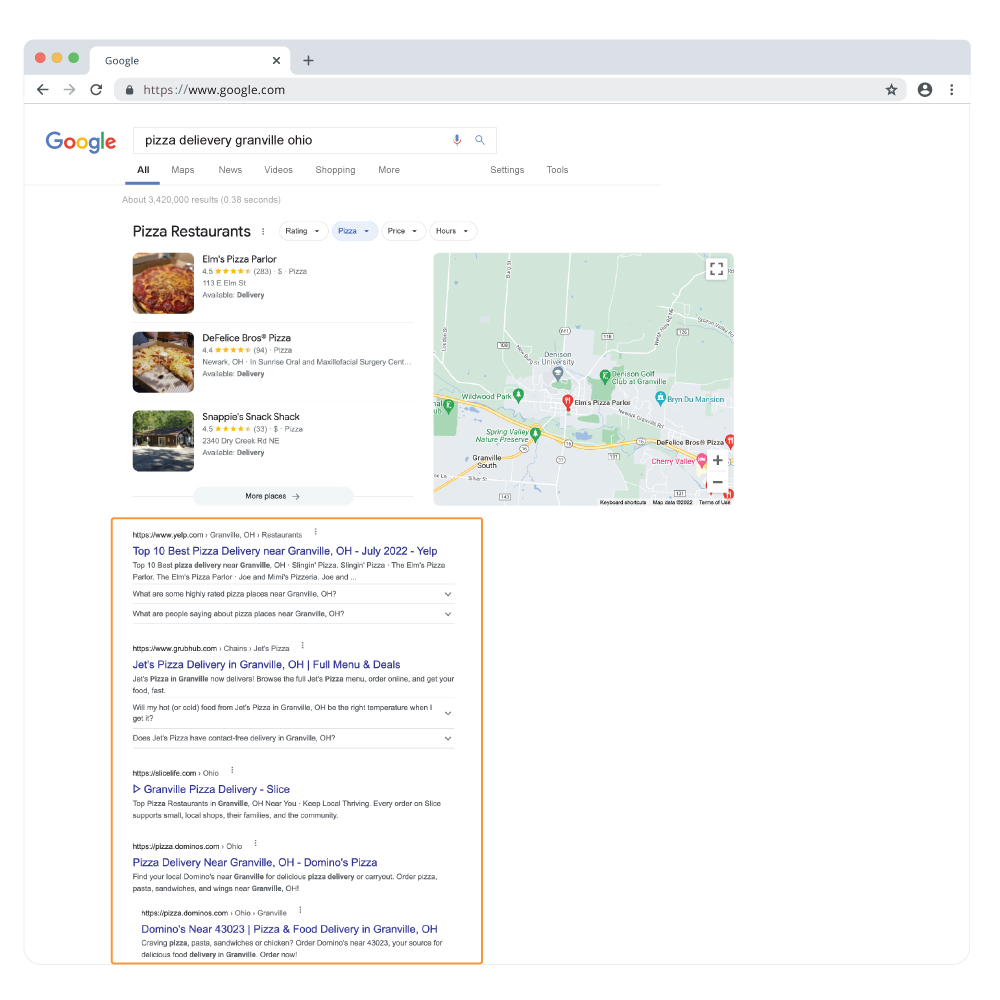This screenshot has width=1000, height=1000.
Task: Click the Google logo
Action: (x=80, y=141)
